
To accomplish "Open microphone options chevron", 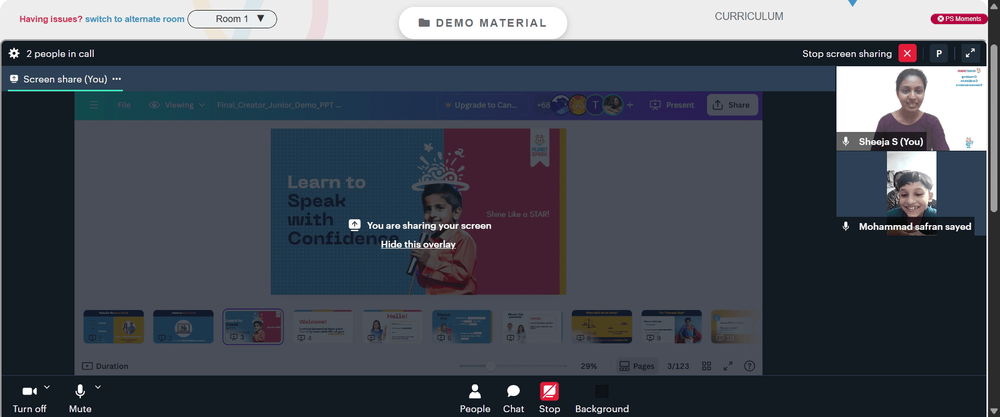I will (x=98, y=386).
